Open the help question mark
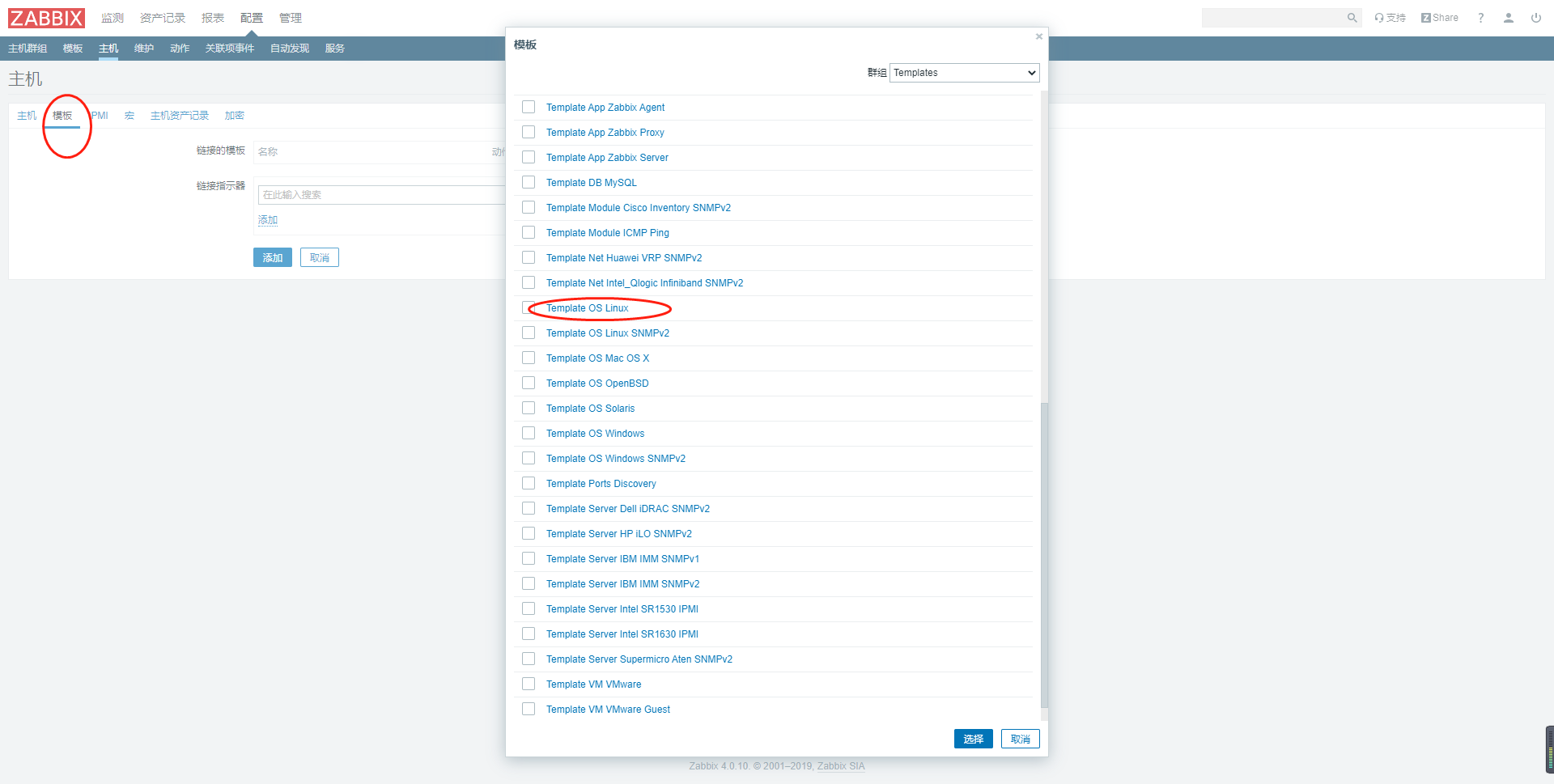The image size is (1554, 784). click(1481, 18)
